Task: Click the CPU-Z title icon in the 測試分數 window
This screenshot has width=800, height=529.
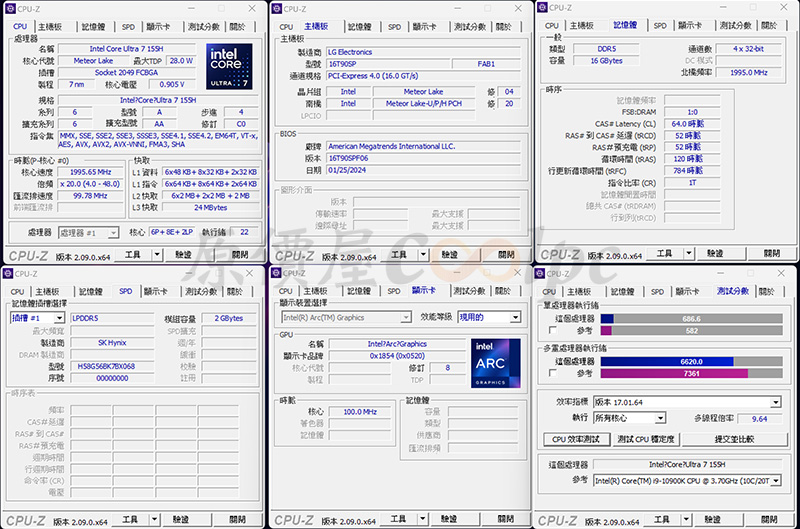Action: 540,273
